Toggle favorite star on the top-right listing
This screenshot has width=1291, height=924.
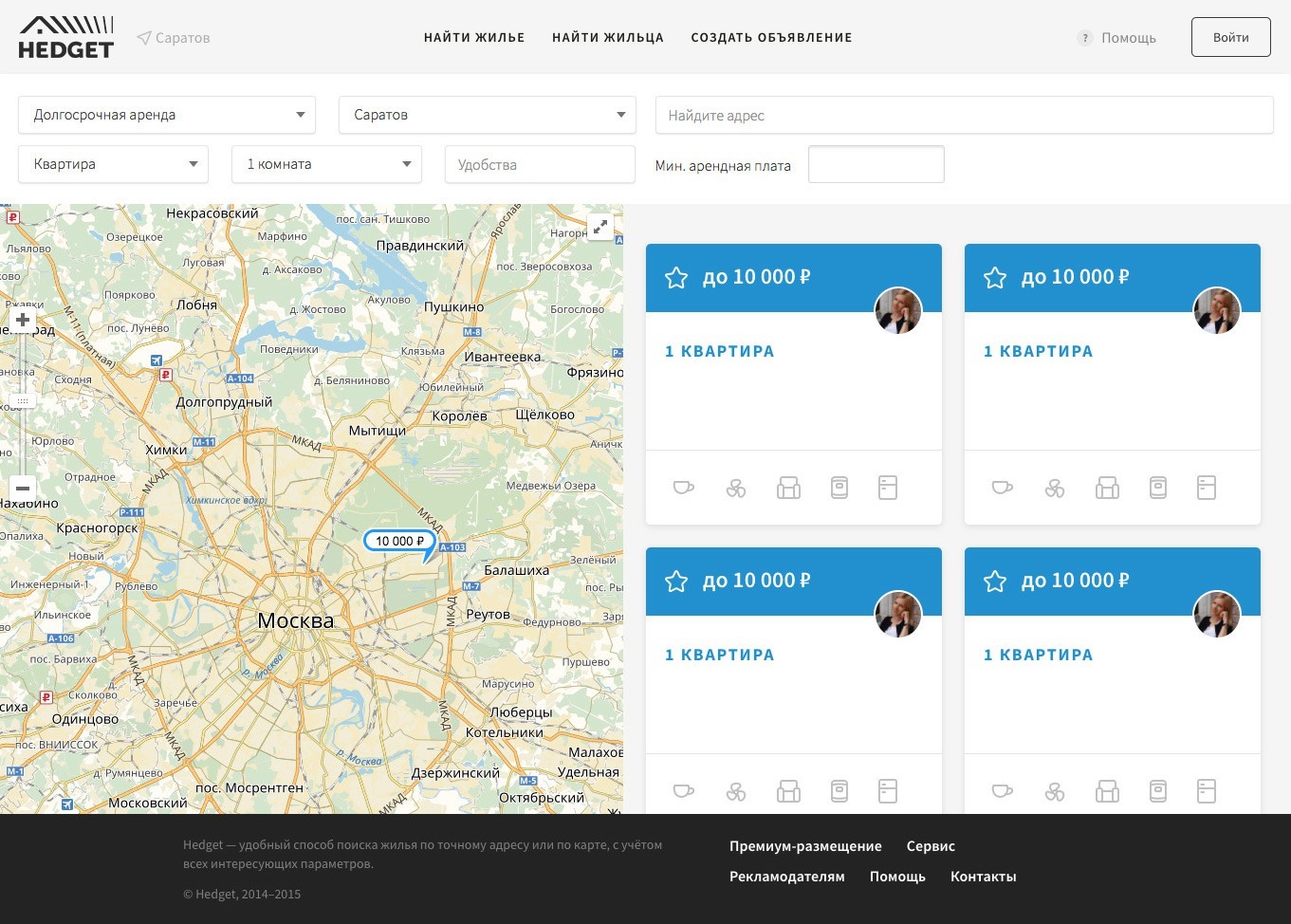995,277
